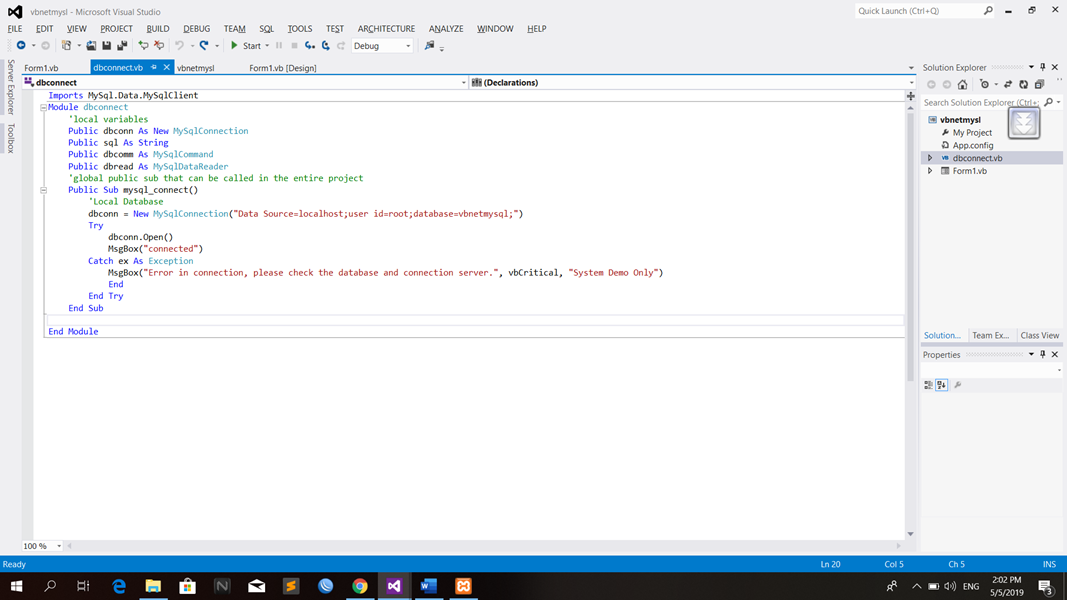The height and width of the screenshot is (600, 1067).
Task: Toggle auto-hide pin on Properties panel
Action: [1043, 354]
